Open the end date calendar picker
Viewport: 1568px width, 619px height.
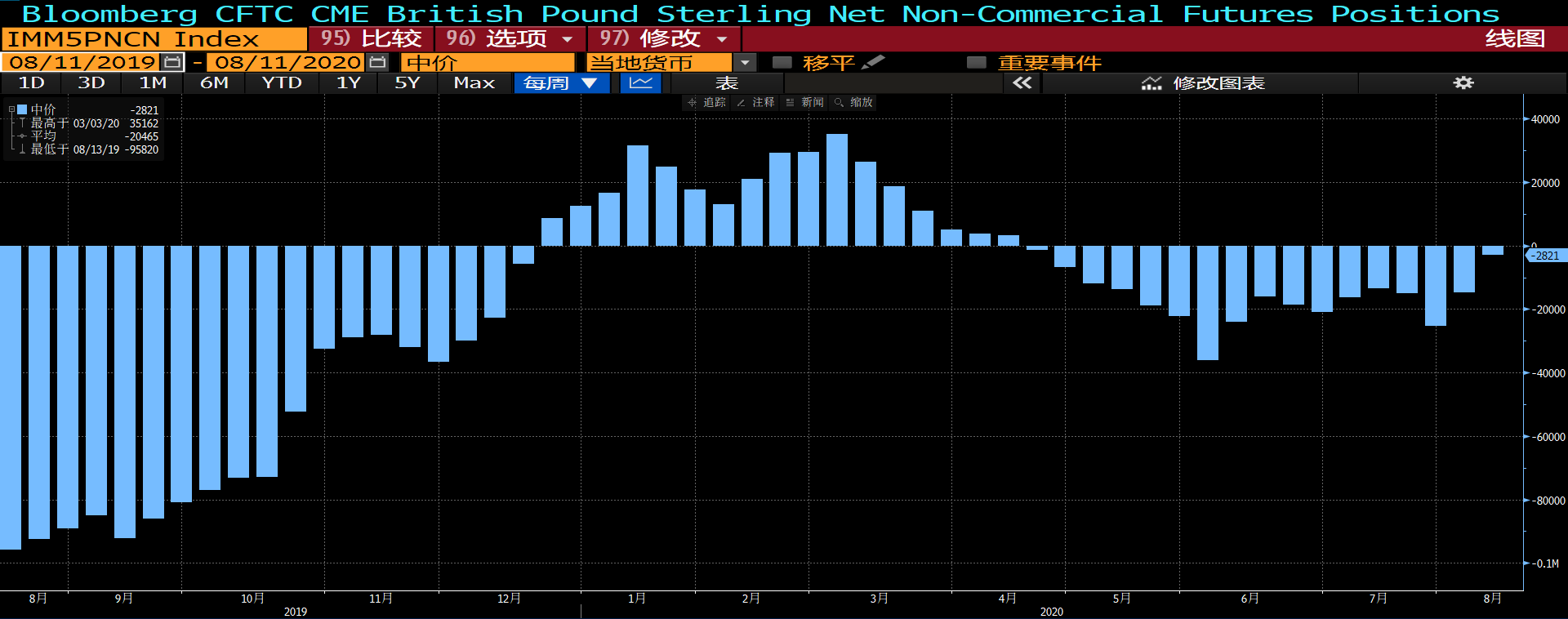click(377, 62)
